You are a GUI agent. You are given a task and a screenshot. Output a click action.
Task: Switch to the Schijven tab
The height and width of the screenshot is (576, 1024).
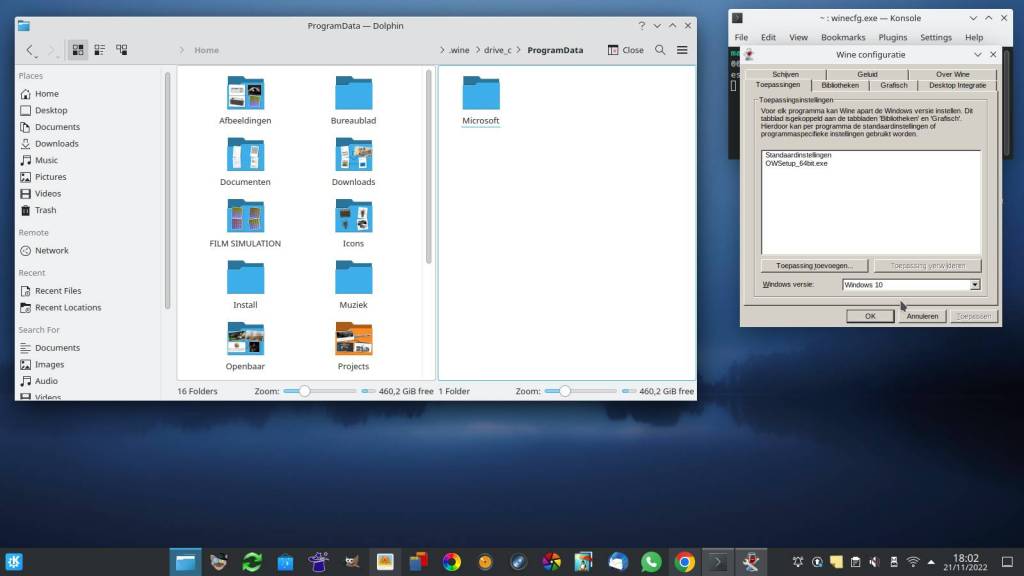pos(785,74)
